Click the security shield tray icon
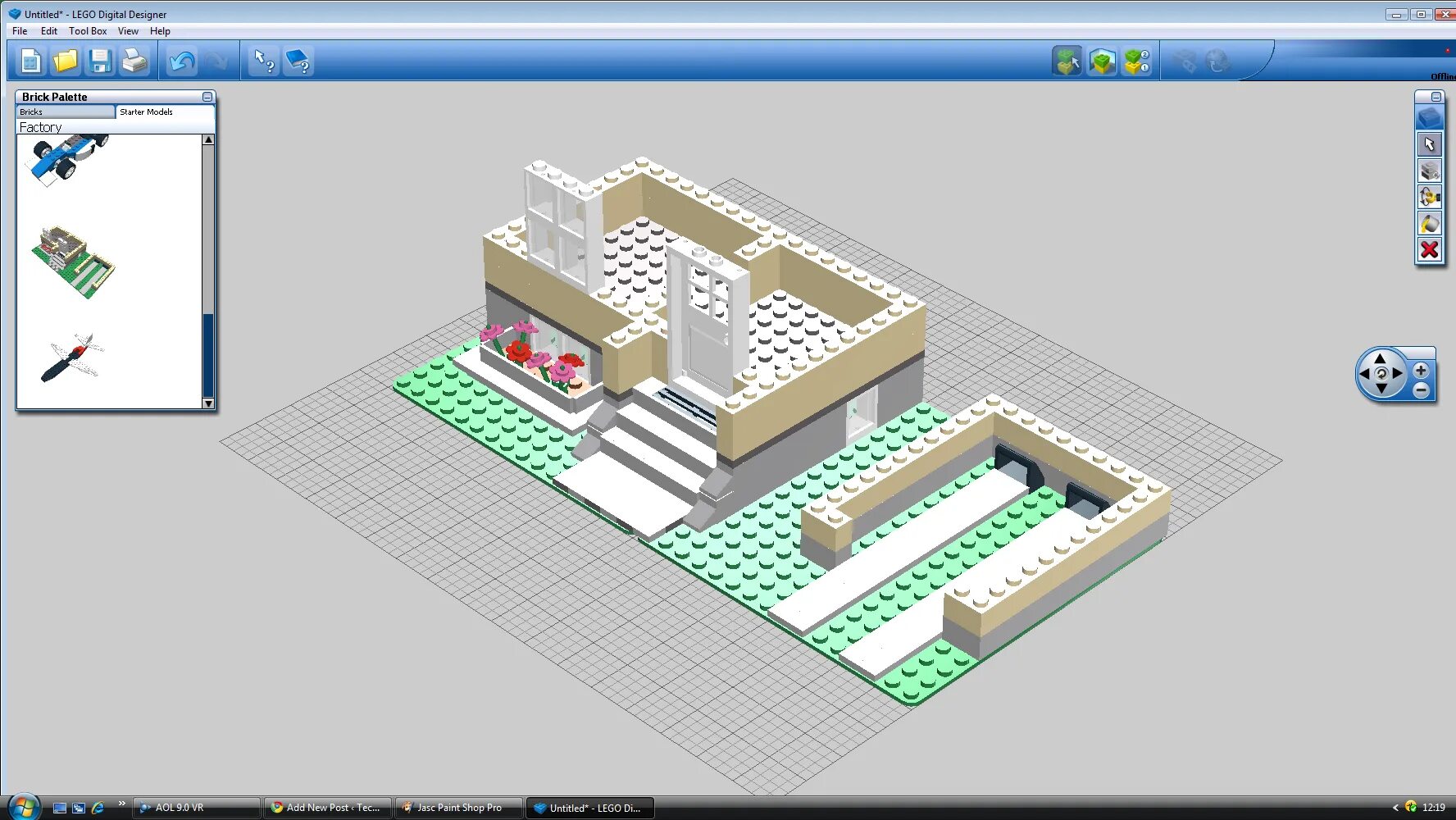1456x820 pixels. (1411, 807)
